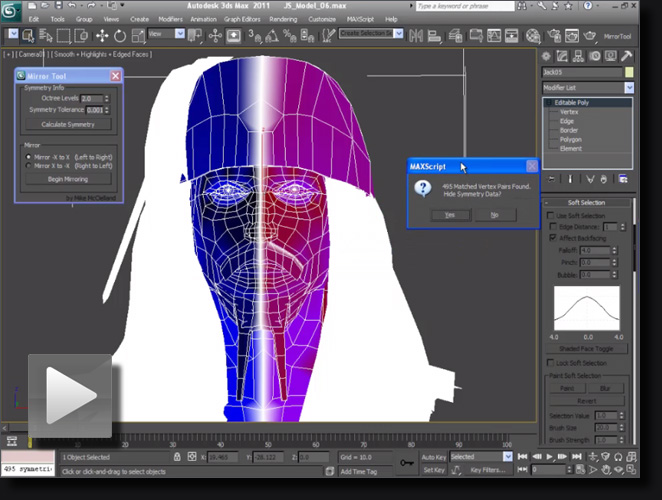Click Shaded Face Toggle button
Image resolution: width=662 pixels, height=500 pixels.
coord(586,349)
